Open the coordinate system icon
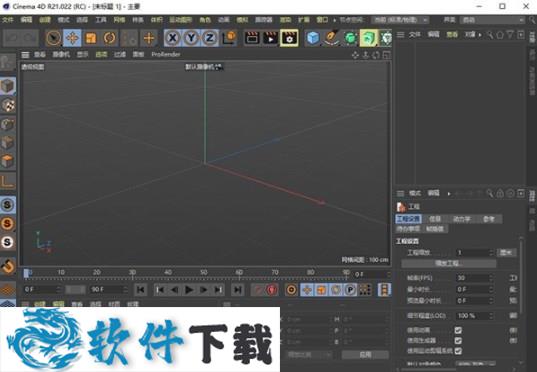 [x=229, y=38]
